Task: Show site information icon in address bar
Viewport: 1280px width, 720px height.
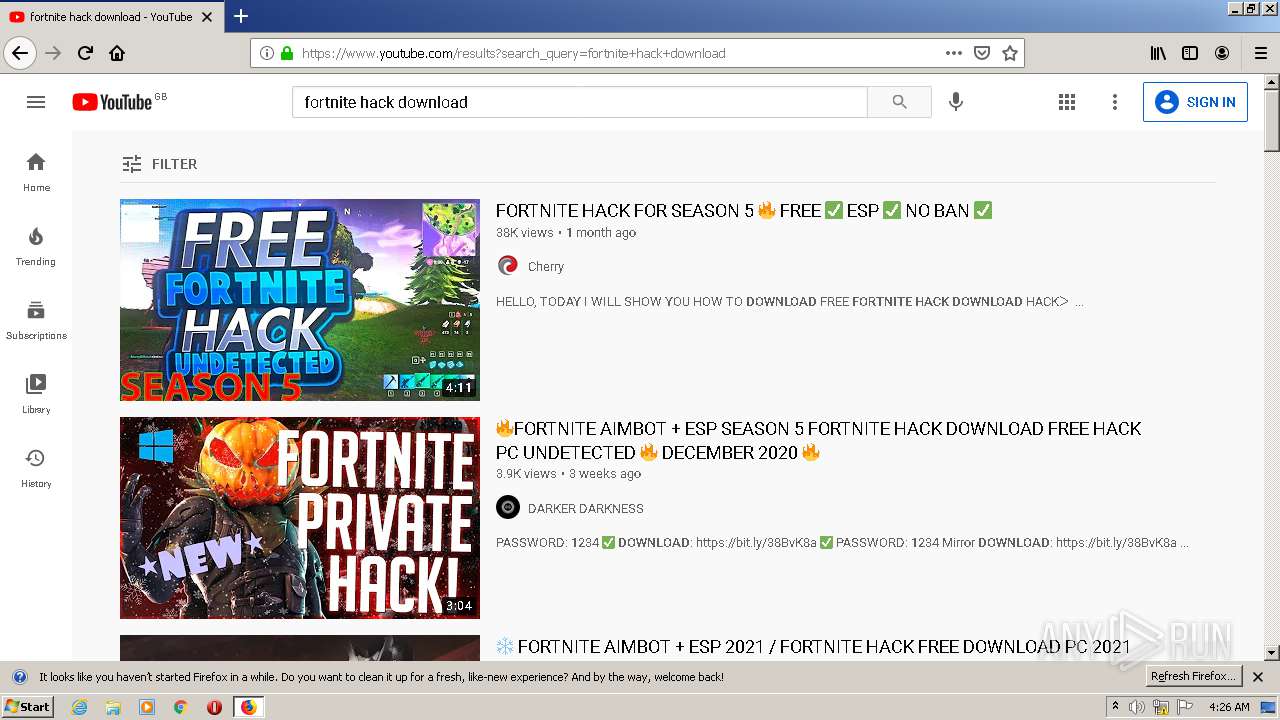Action: coord(266,53)
